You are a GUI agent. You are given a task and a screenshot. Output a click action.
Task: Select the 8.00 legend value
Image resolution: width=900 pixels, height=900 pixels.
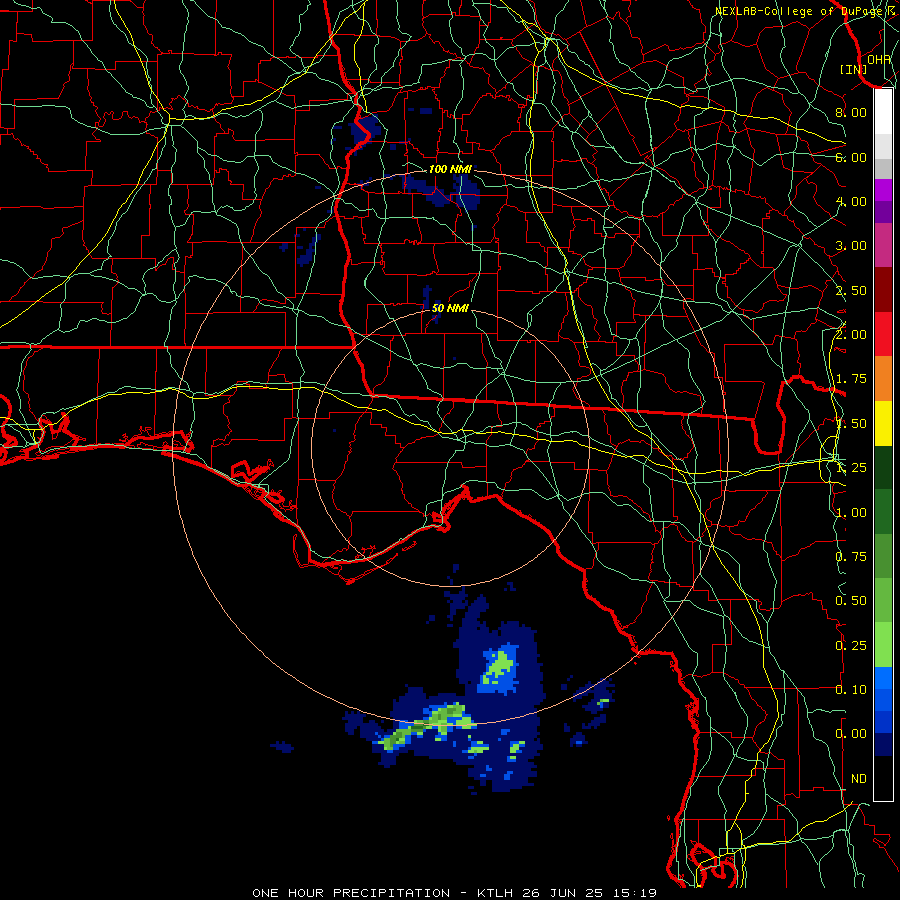click(x=851, y=112)
